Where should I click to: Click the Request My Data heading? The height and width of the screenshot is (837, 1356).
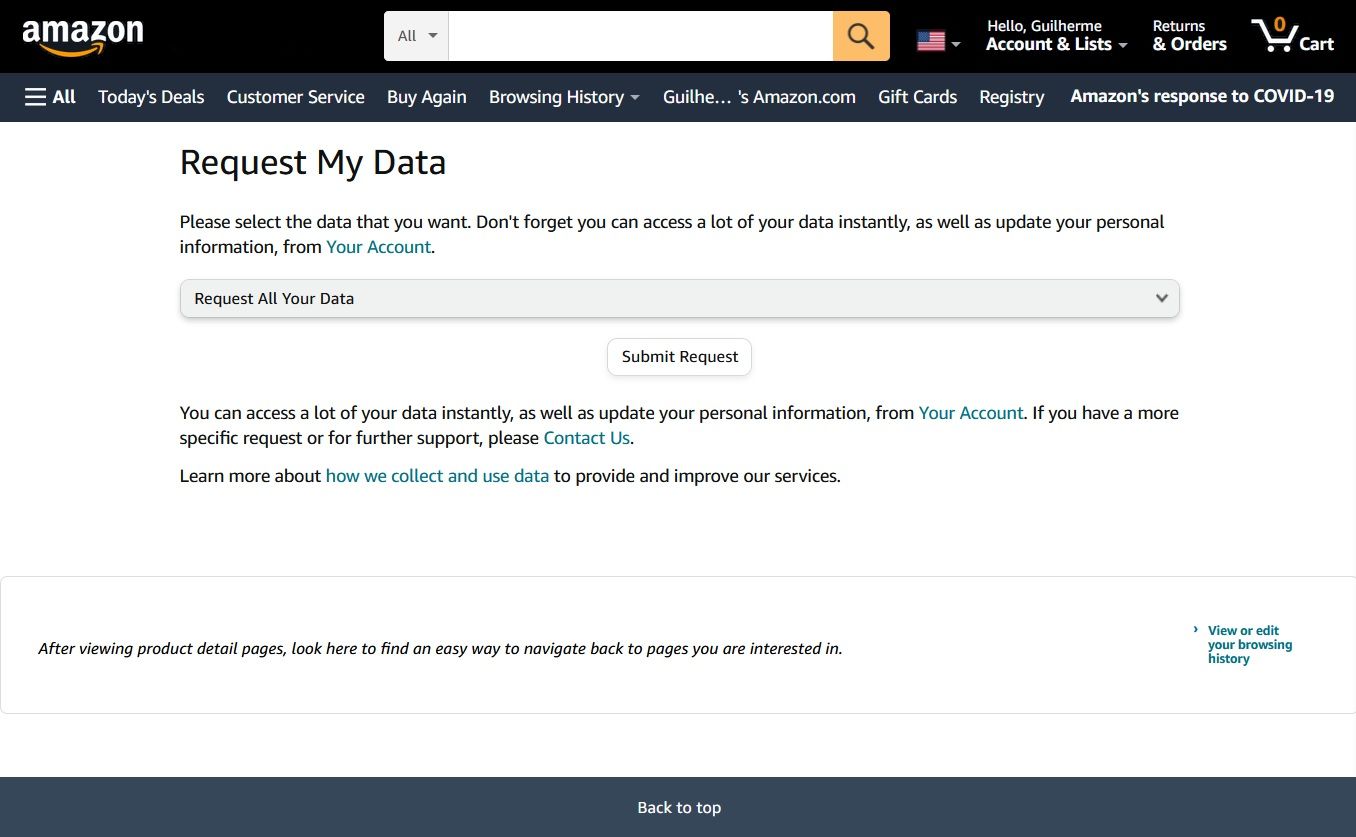coord(313,162)
